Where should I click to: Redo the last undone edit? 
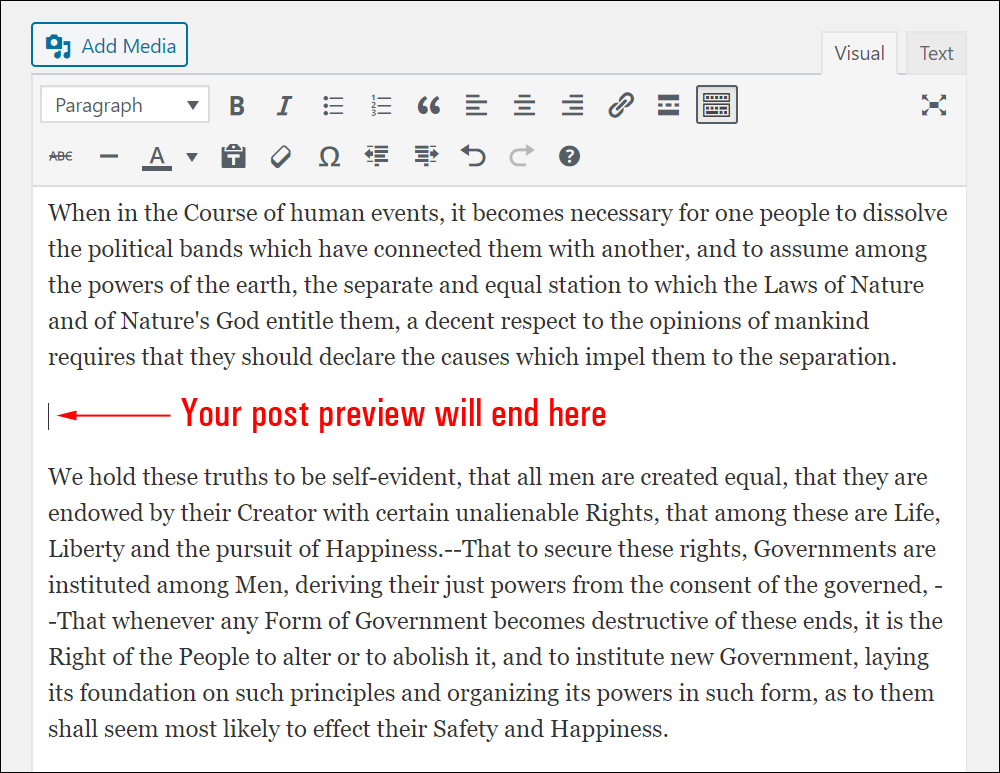[x=521, y=156]
